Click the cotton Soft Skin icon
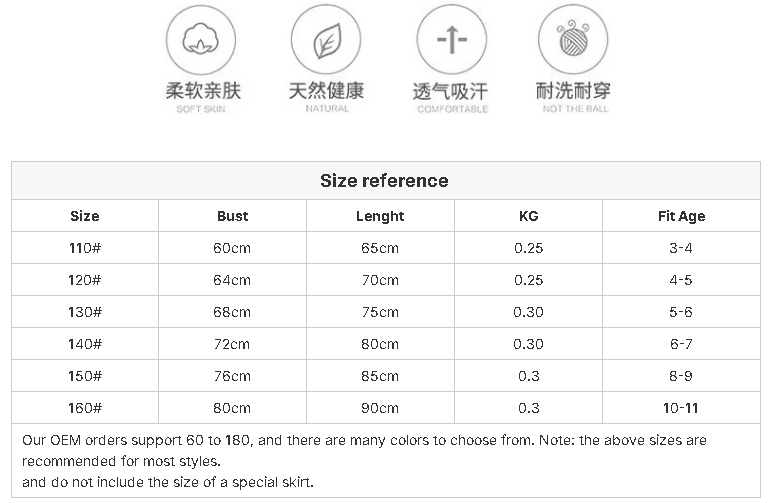This screenshot has width=769, height=503. [201, 40]
